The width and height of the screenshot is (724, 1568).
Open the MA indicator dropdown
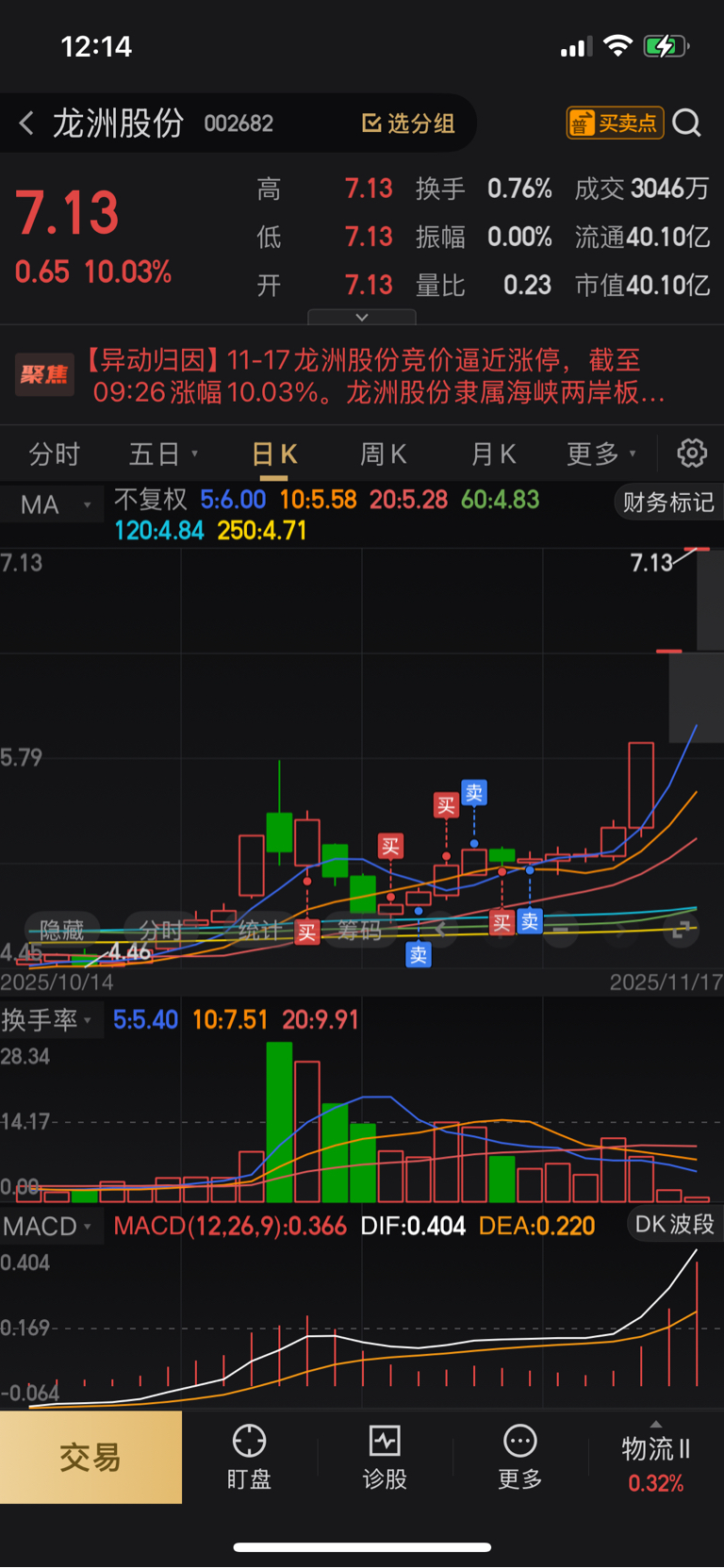52,505
